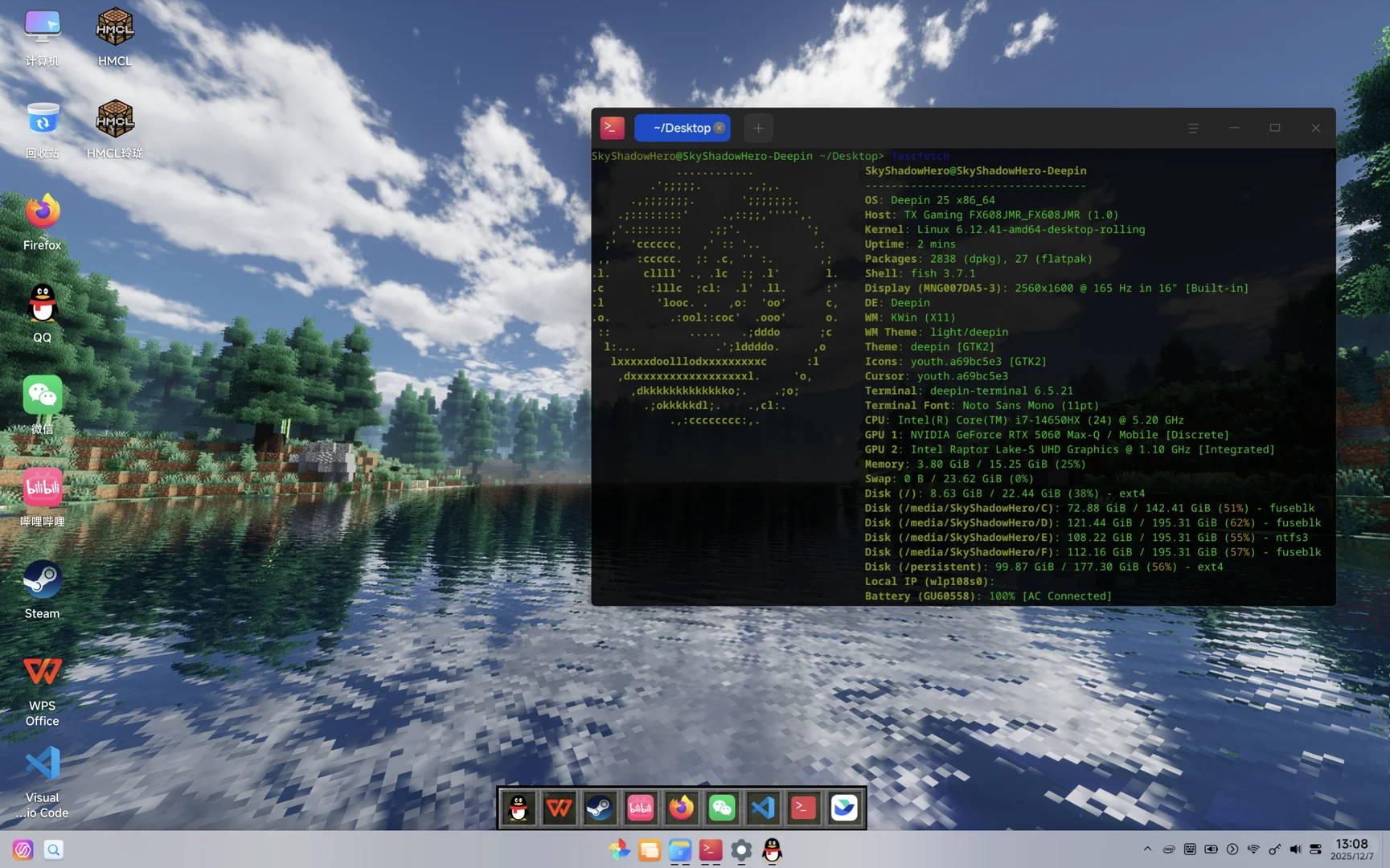This screenshot has width=1390, height=868.
Task: Start WeChat from the dock
Action: click(722, 808)
